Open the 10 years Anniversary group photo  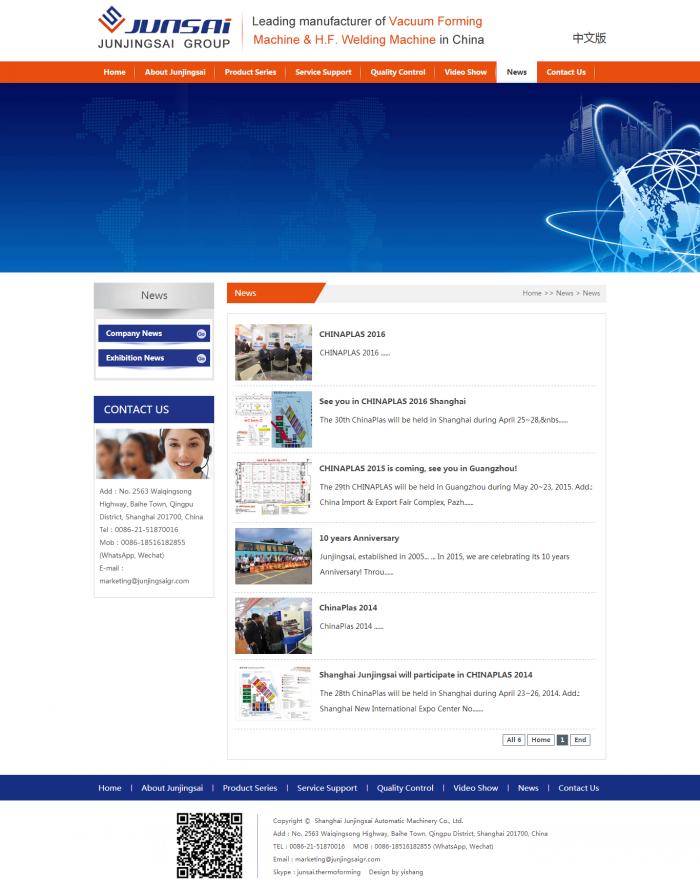(273, 556)
